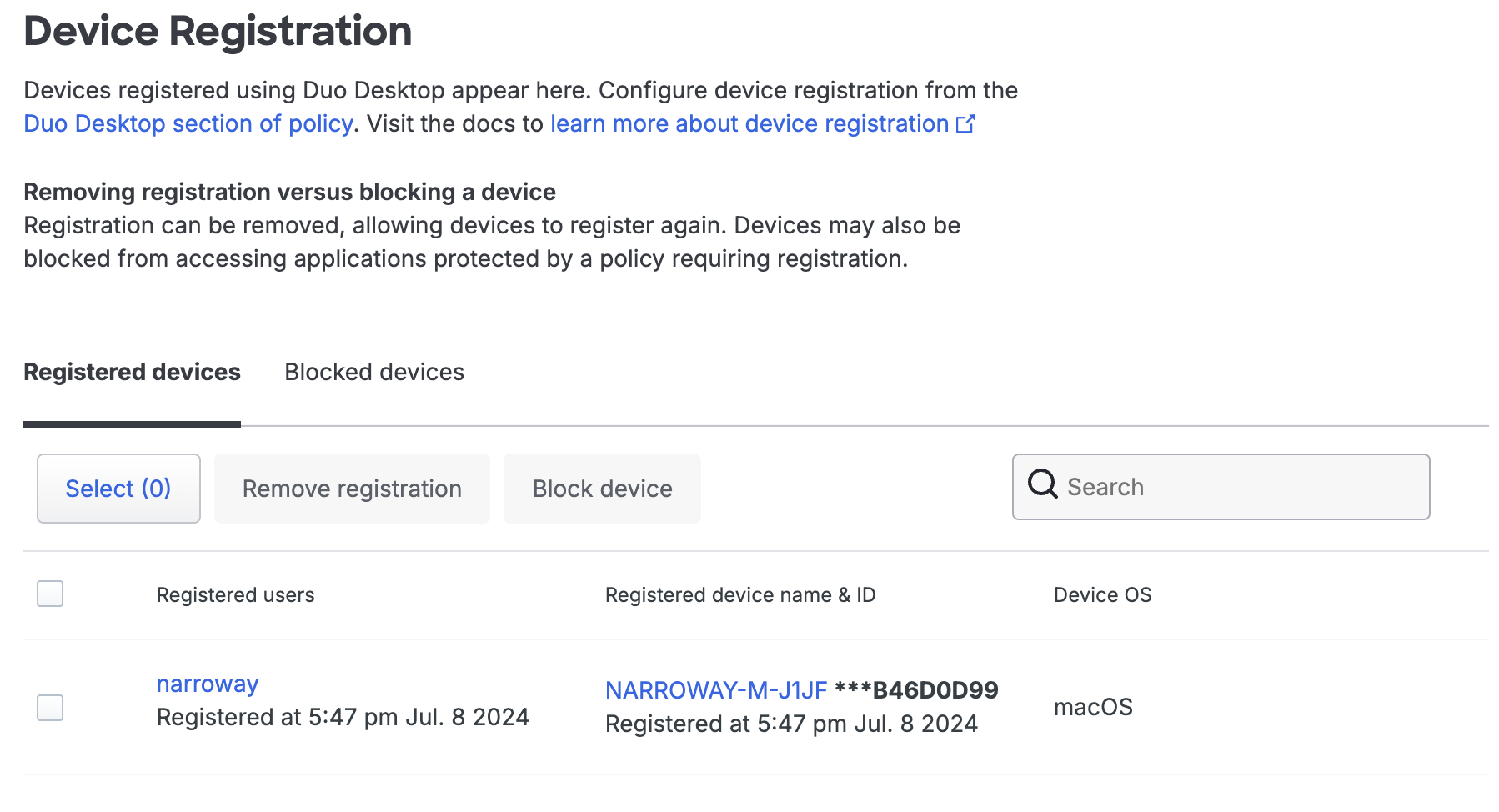1499x812 pixels.
Task: Click the Remove registration button
Action: click(x=351, y=488)
